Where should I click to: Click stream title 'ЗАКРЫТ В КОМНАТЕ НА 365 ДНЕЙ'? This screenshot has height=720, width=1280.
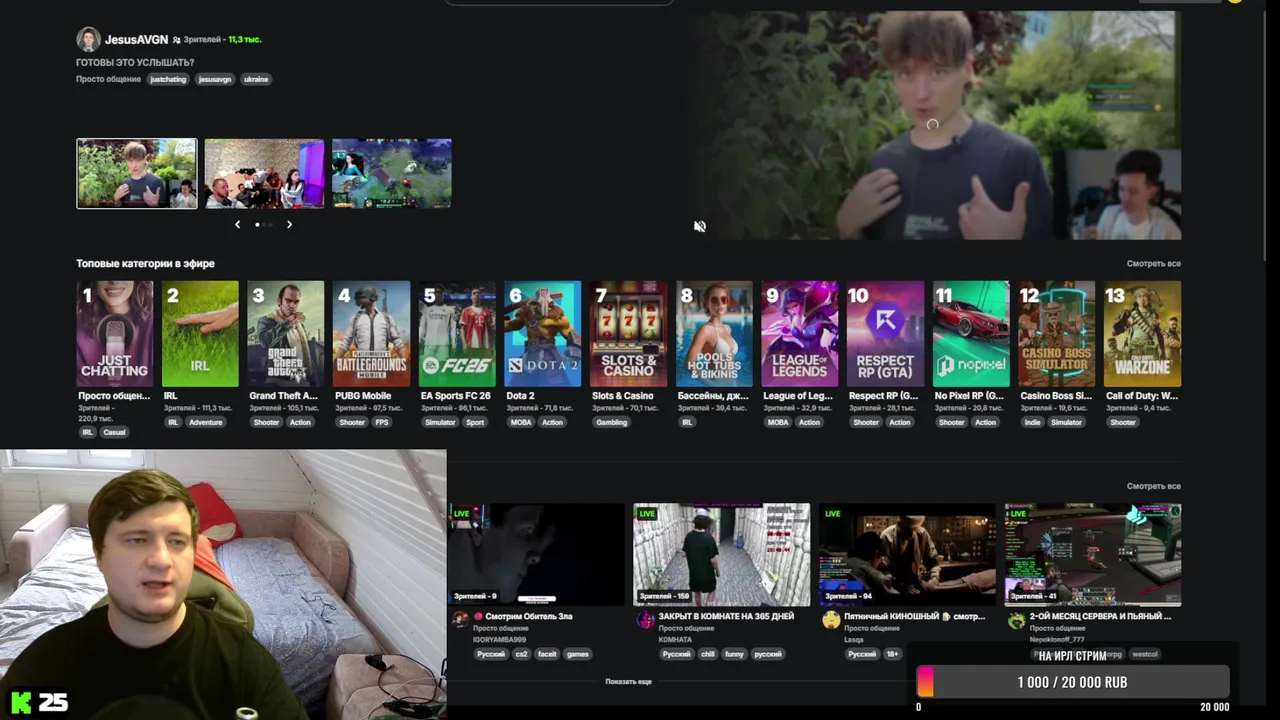726,617
